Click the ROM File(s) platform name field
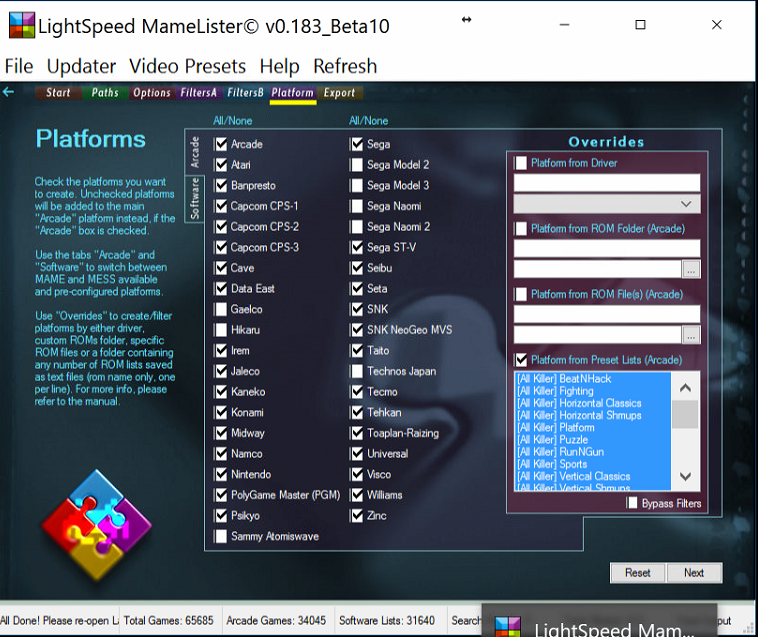Viewport: 758px width, 637px height. pyautogui.click(x=607, y=314)
